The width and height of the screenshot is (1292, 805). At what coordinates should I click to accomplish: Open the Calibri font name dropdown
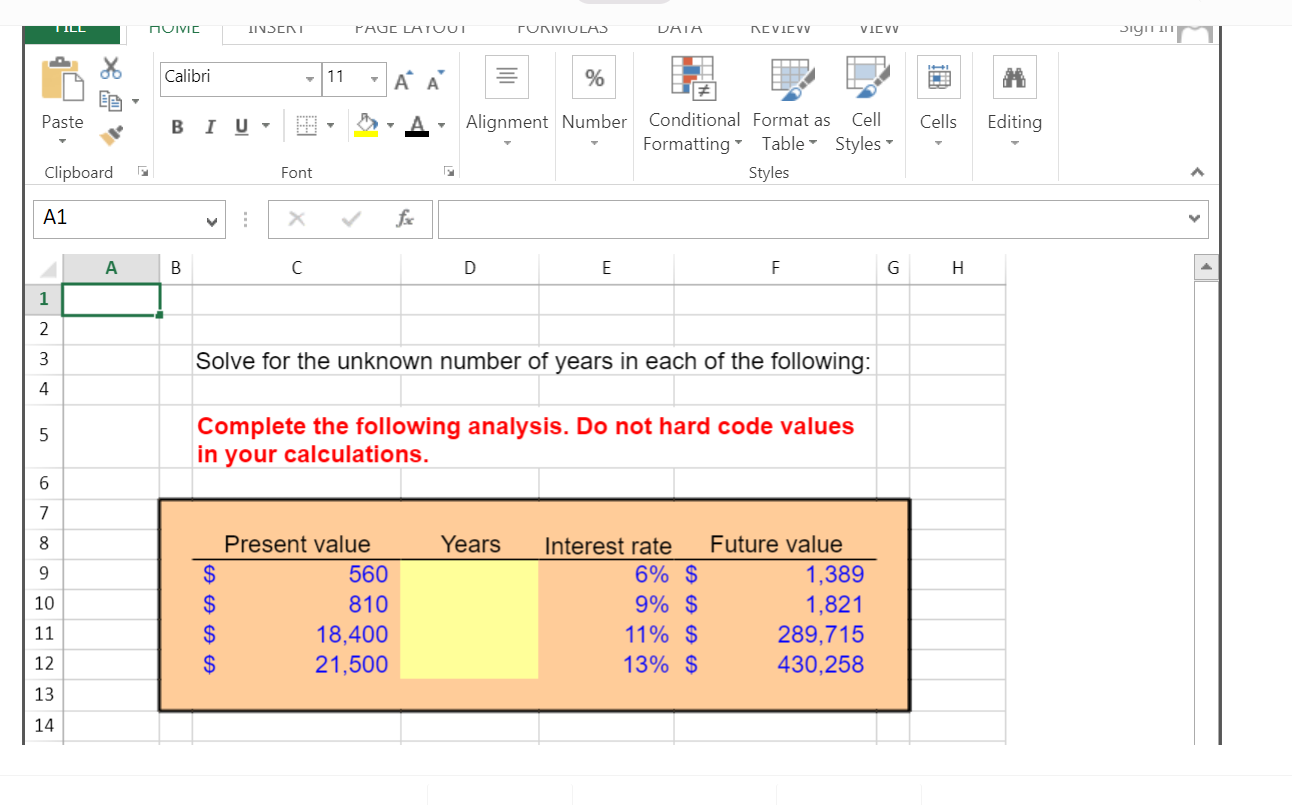[x=310, y=78]
